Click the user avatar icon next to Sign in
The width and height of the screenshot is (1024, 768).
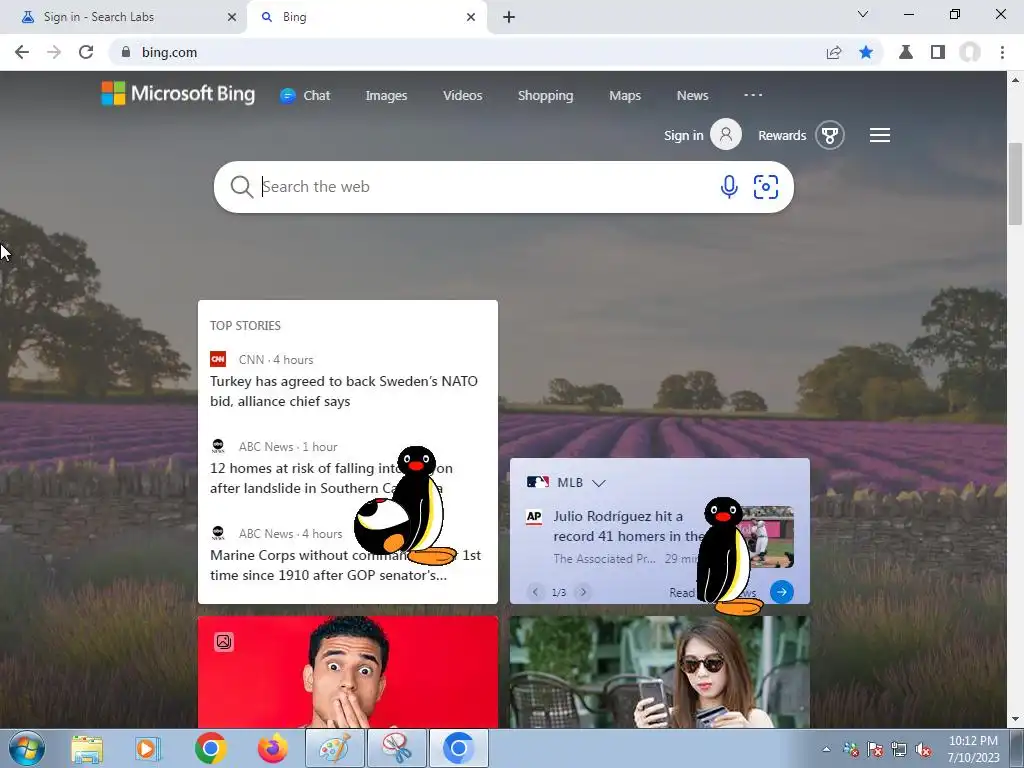coord(726,135)
